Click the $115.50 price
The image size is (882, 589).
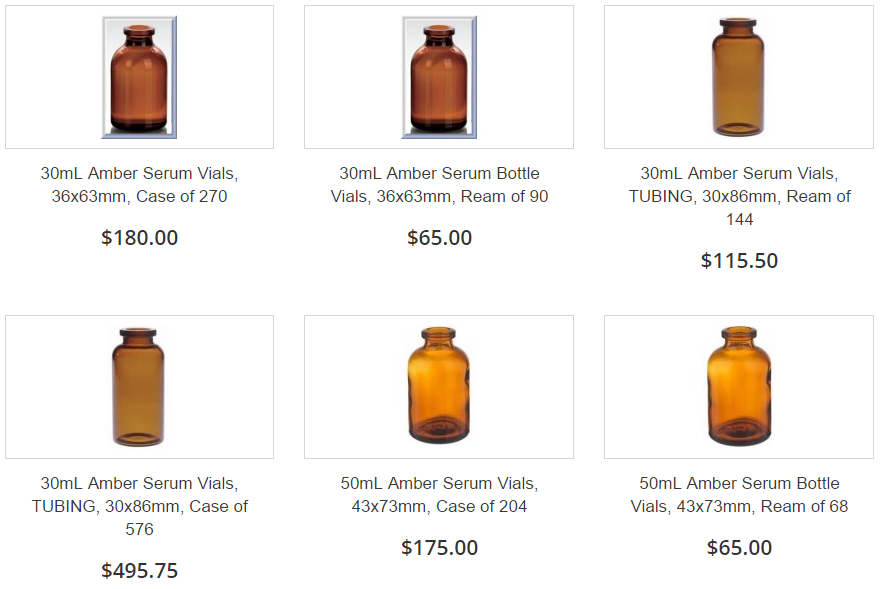[739, 260]
